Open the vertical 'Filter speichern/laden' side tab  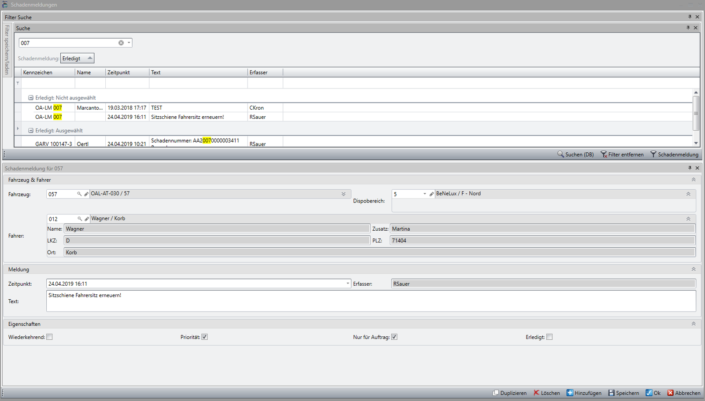6,50
